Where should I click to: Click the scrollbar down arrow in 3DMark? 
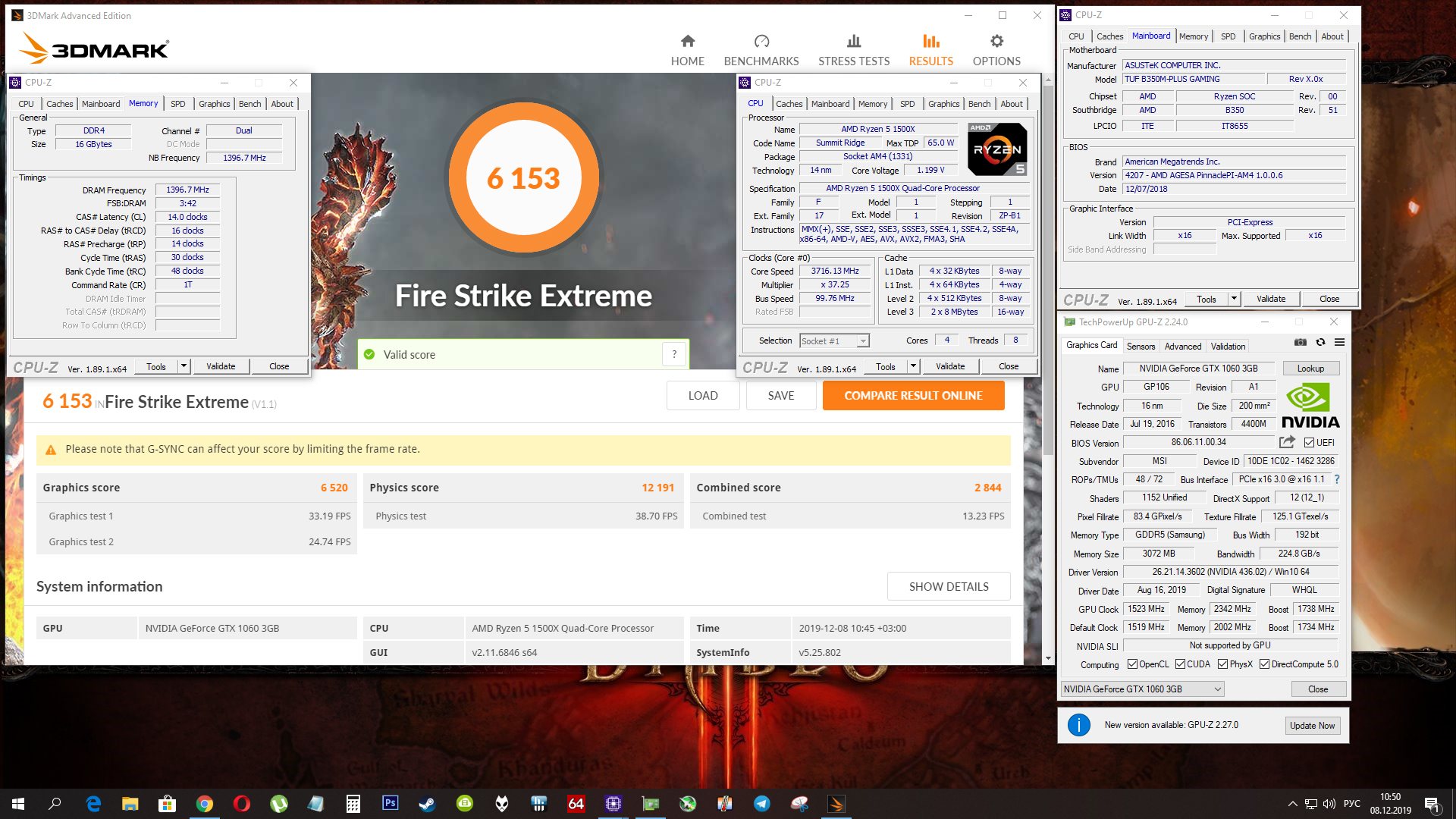click(1048, 658)
